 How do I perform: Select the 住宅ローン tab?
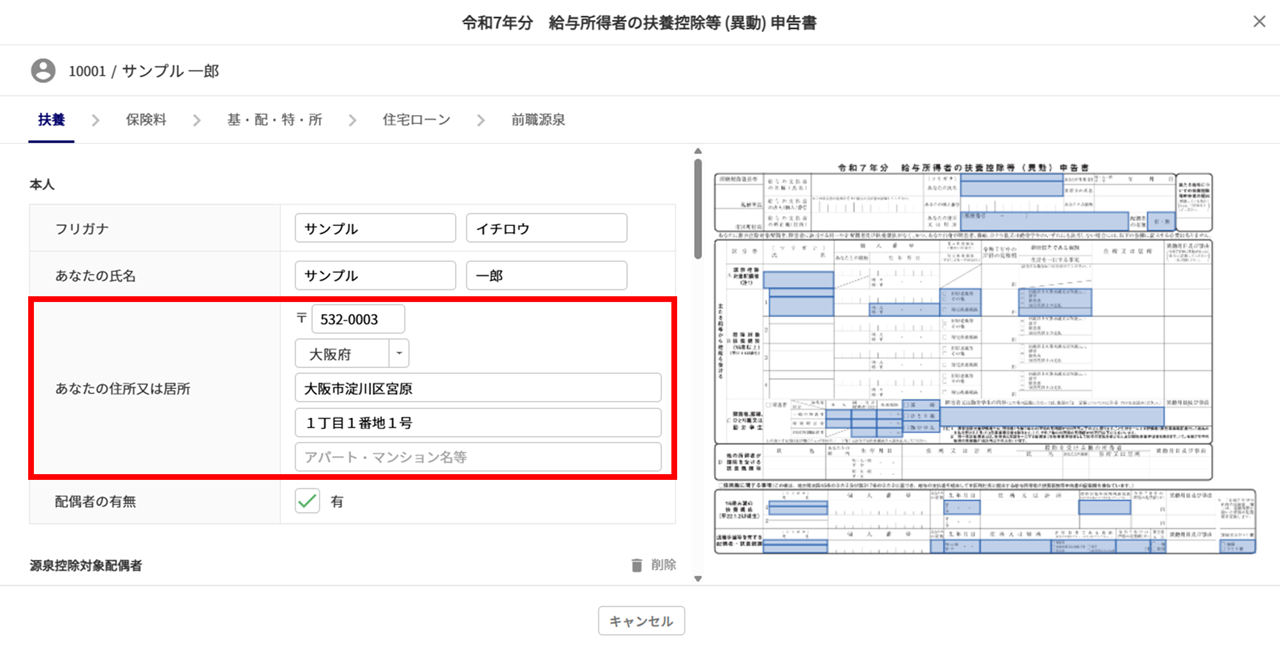click(416, 120)
